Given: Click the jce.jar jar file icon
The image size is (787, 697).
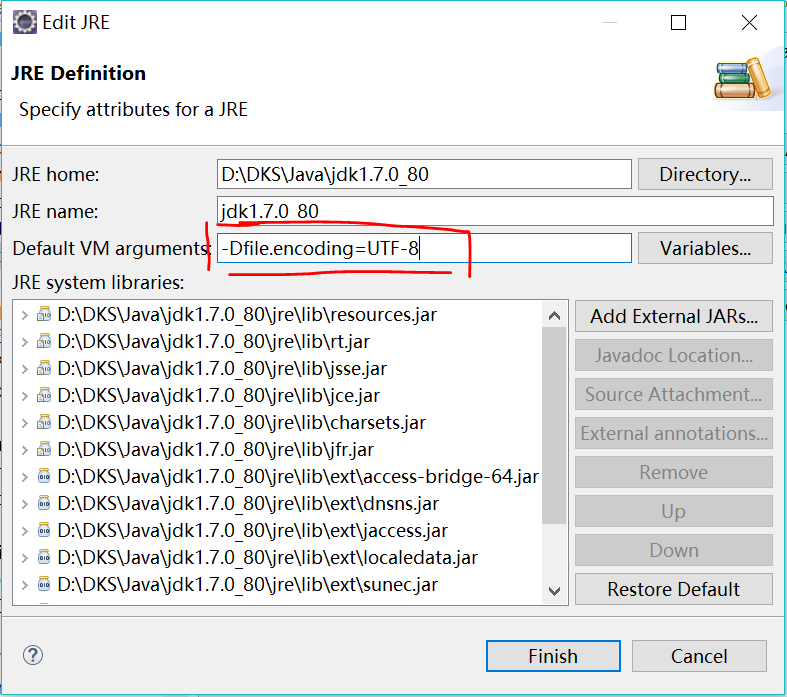Looking at the screenshot, I should (44, 395).
